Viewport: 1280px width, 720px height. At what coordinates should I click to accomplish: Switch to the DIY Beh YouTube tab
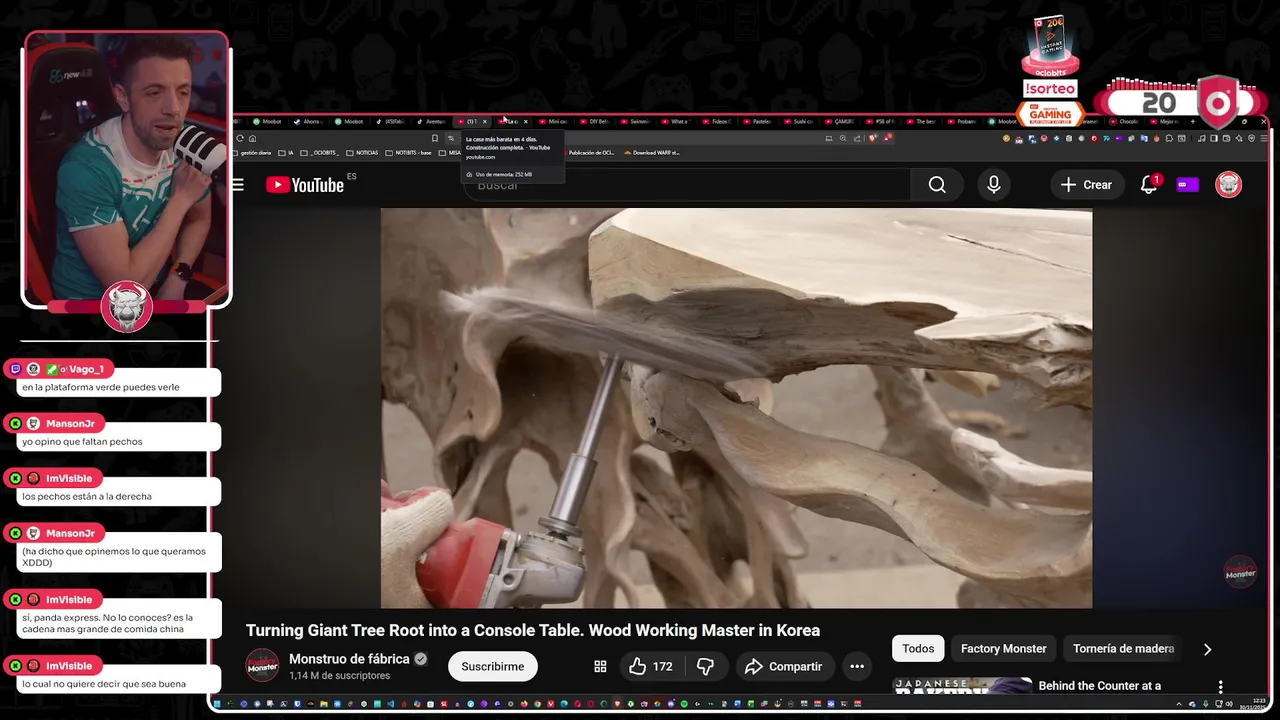(594, 122)
